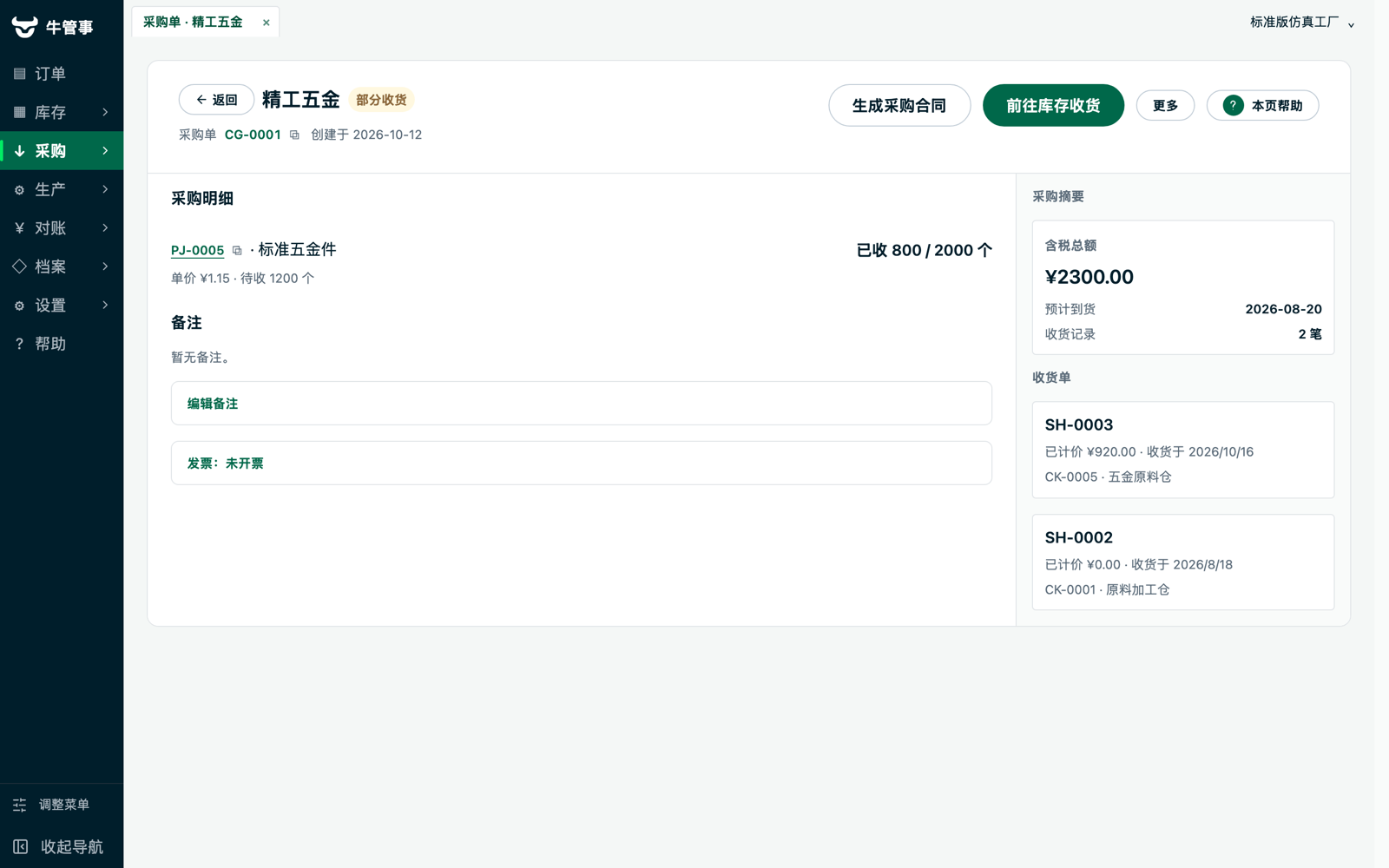The height and width of the screenshot is (868, 1389).
Task: Click the 收起导航 collapse panel icon
Action: pos(21,846)
